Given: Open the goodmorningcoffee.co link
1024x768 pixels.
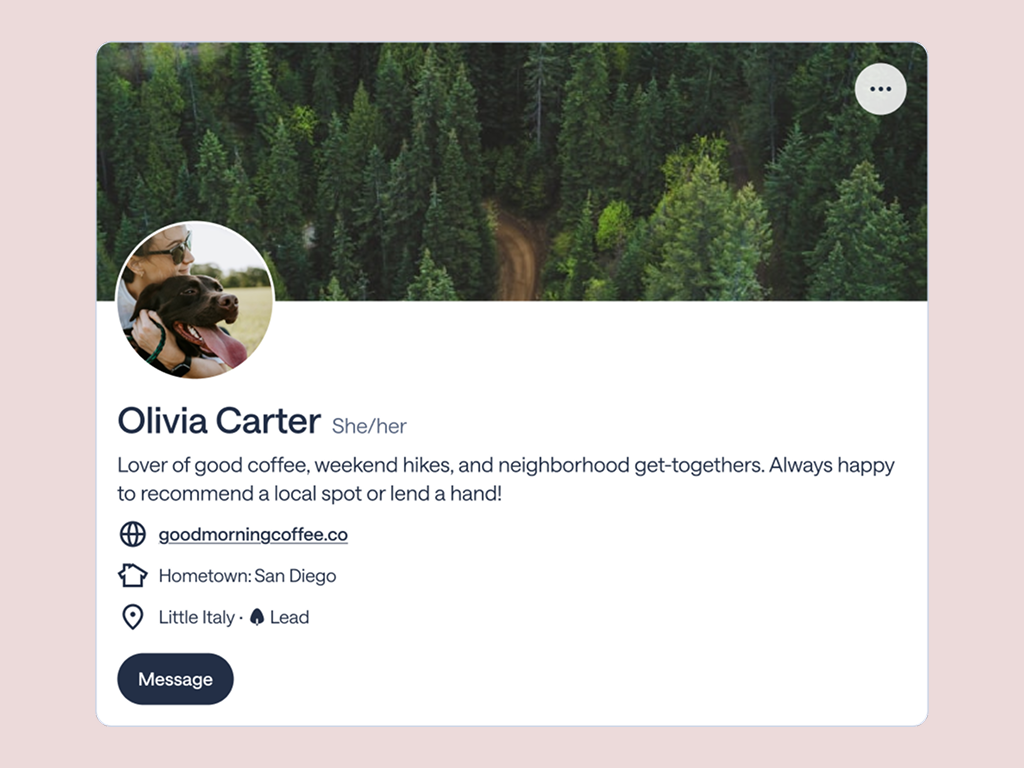Looking at the screenshot, I should 253,535.
